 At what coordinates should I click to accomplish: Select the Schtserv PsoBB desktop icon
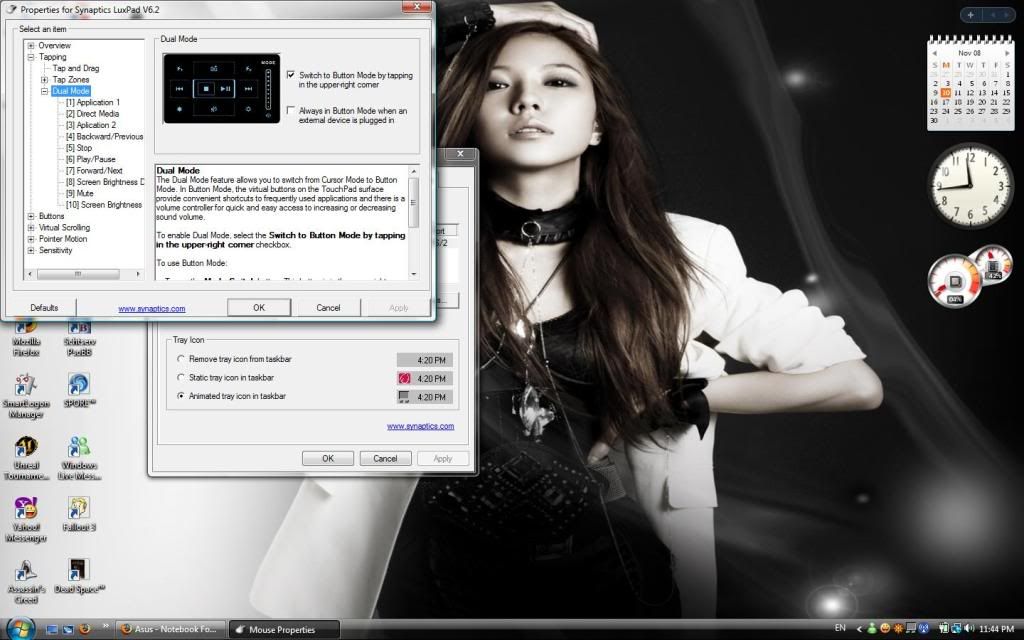79,338
